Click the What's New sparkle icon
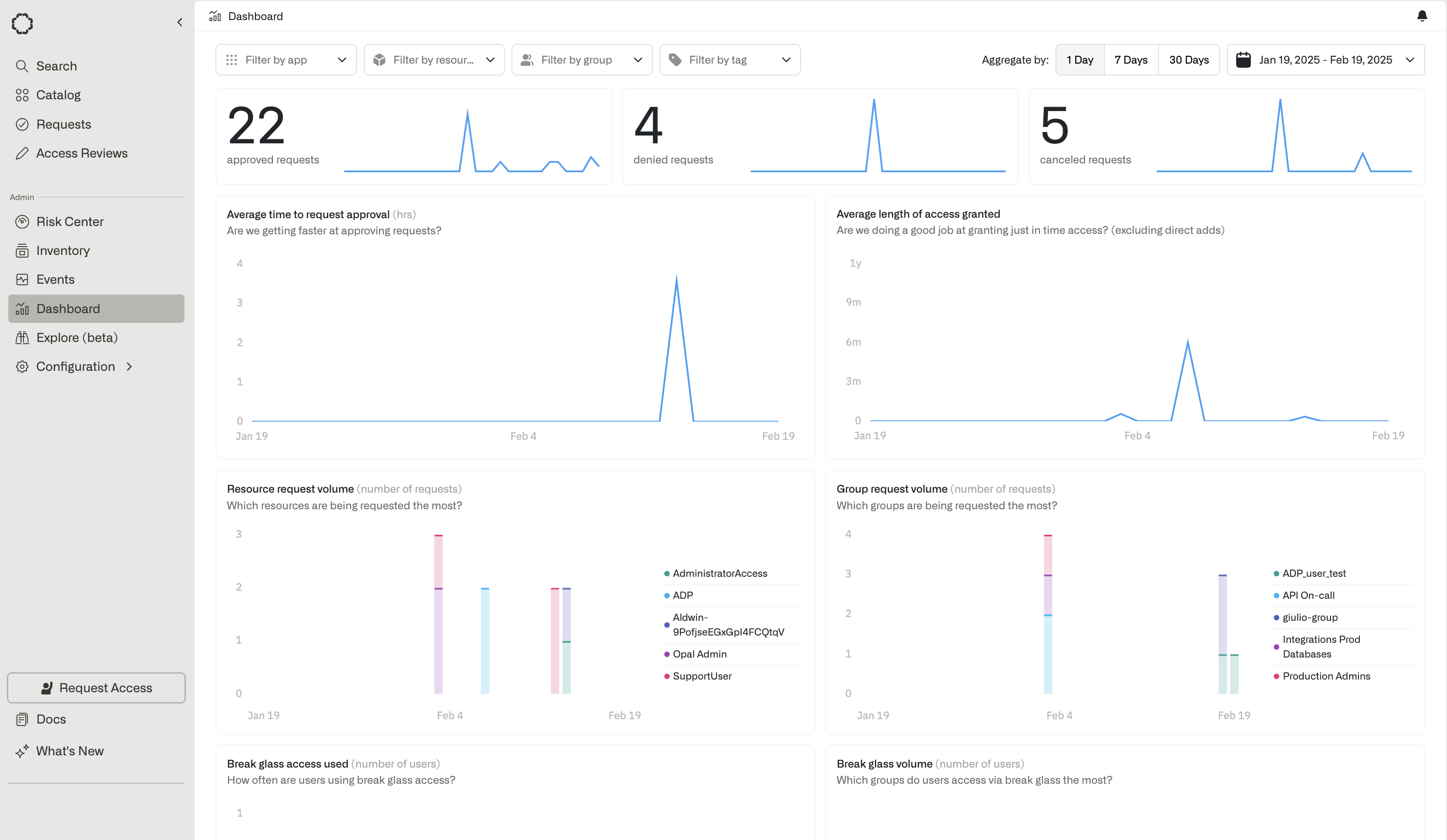The width and height of the screenshot is (1447, 840). 22,751
